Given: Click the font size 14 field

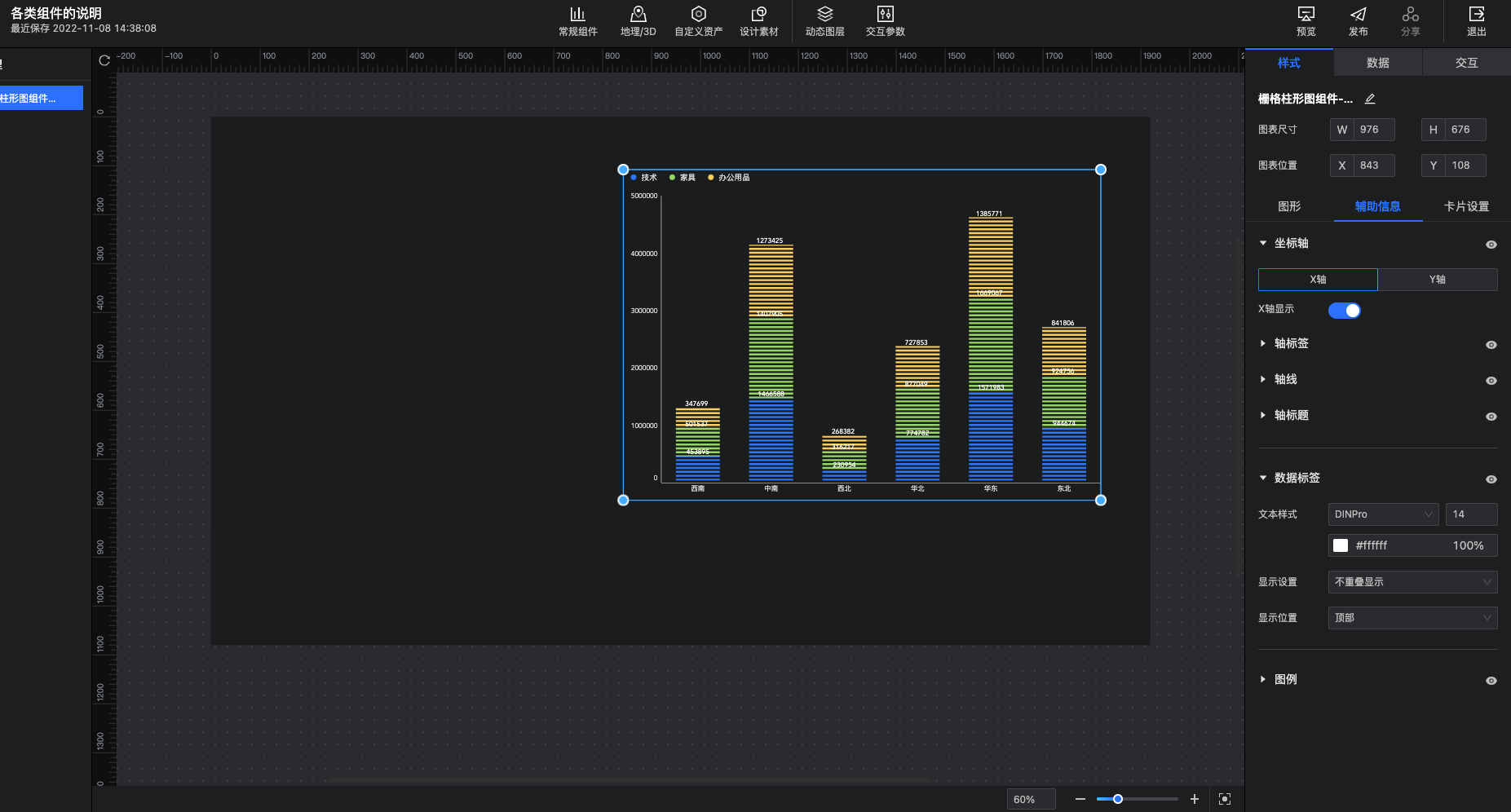Looking at the screenshot, I should coord(1472,514).
